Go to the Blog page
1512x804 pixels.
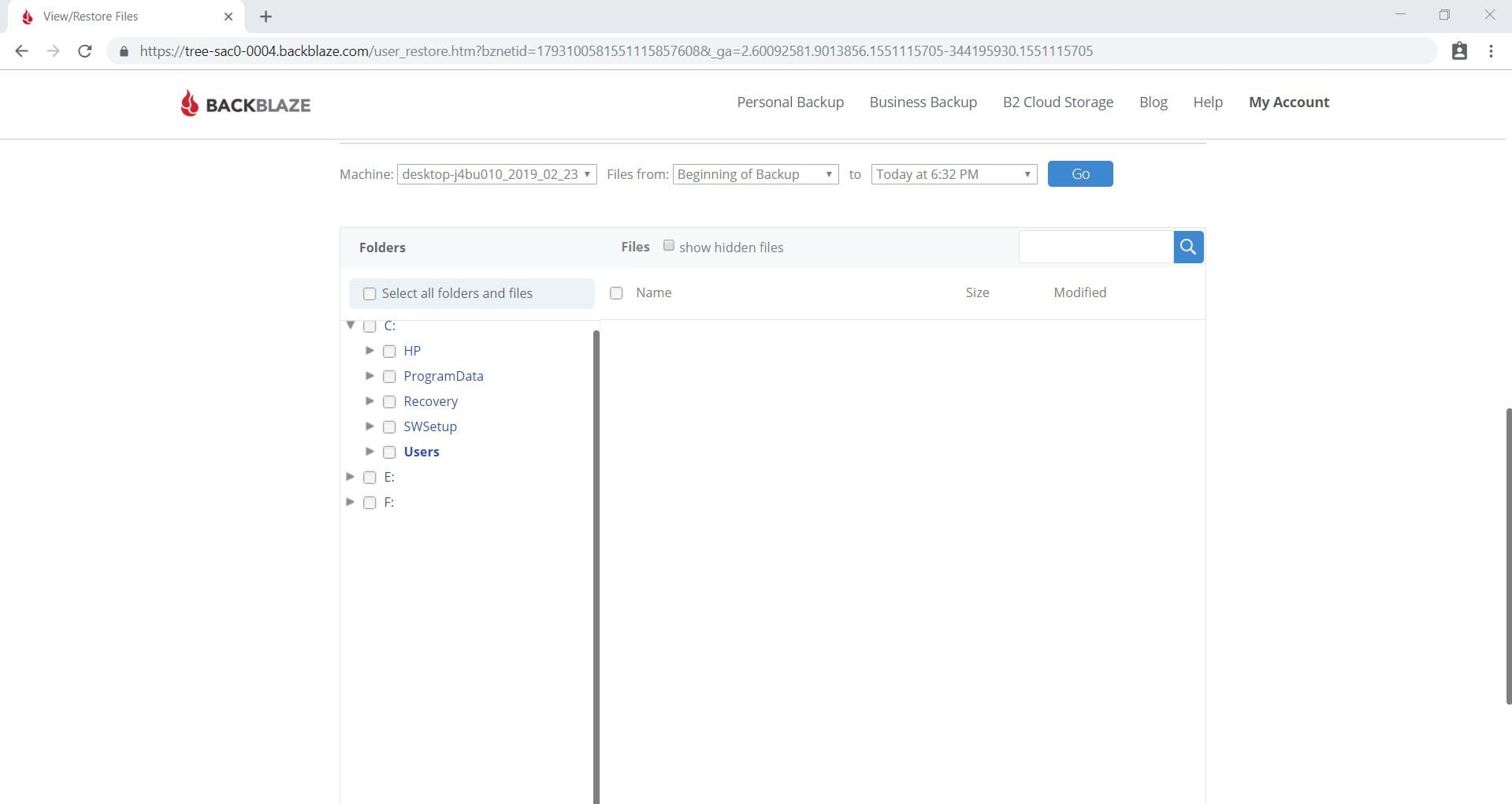click(1154, 102)
